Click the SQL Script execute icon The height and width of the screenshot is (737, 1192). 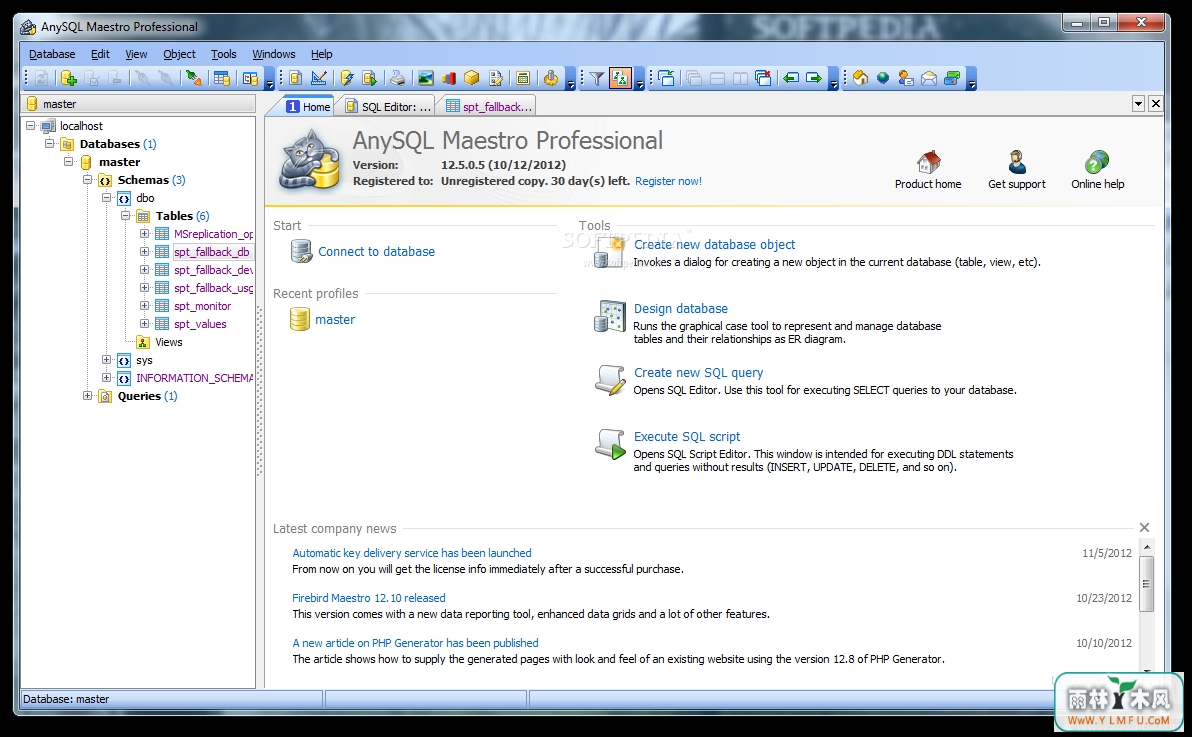370,78
